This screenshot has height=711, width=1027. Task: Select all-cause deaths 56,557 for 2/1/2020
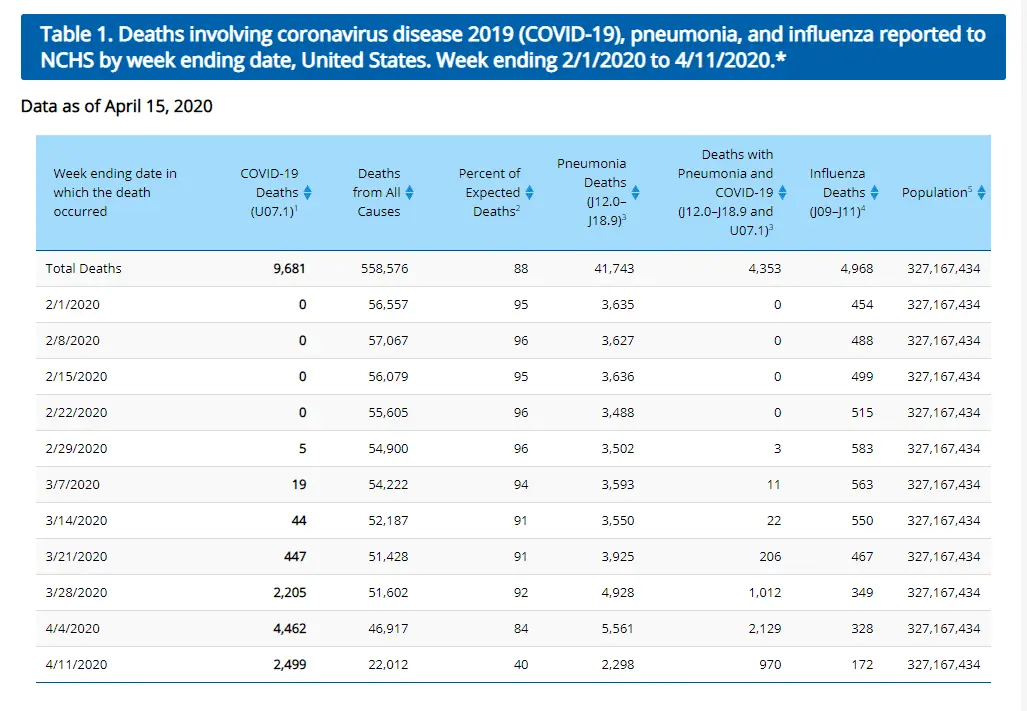click(x=388, y=304)
